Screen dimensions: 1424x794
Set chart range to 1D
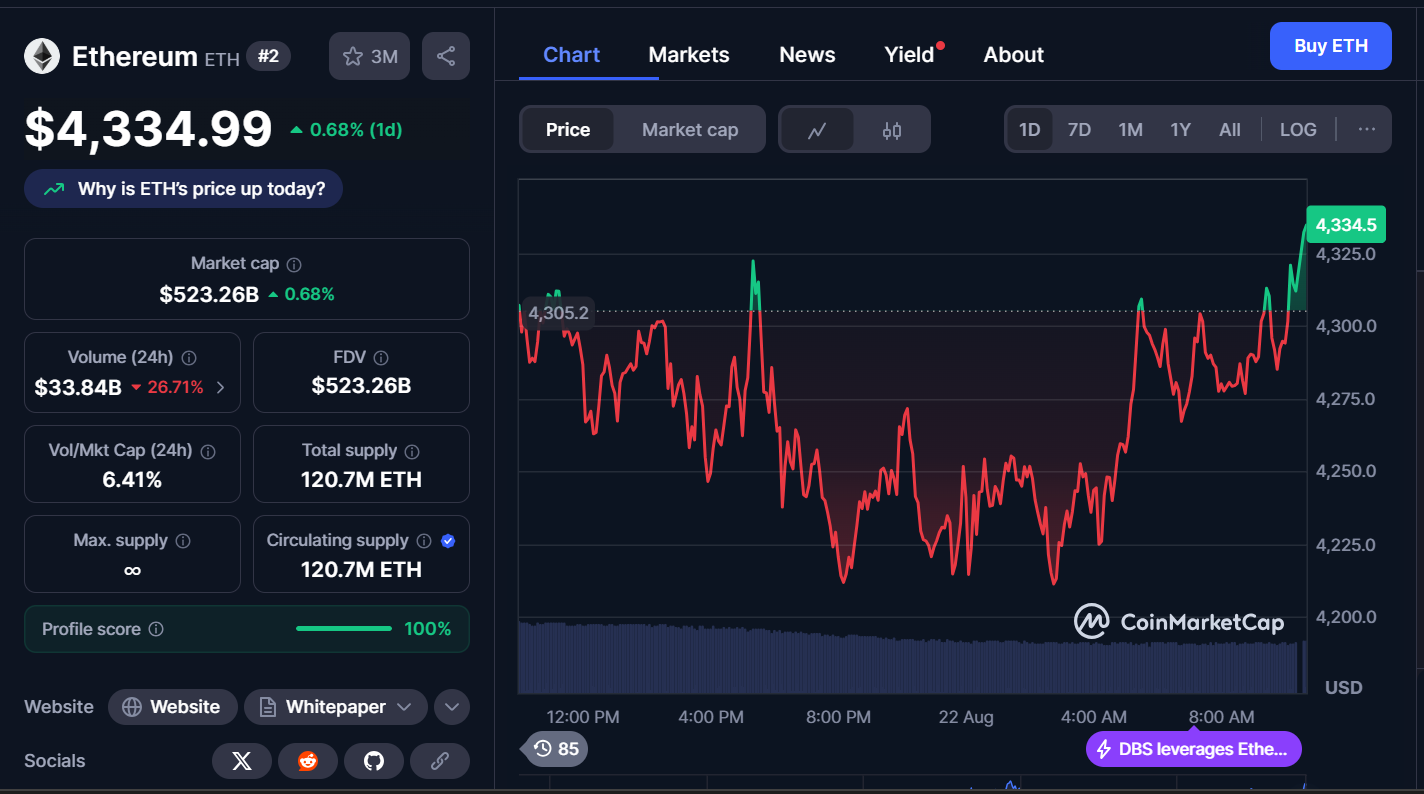point(1029,130)
